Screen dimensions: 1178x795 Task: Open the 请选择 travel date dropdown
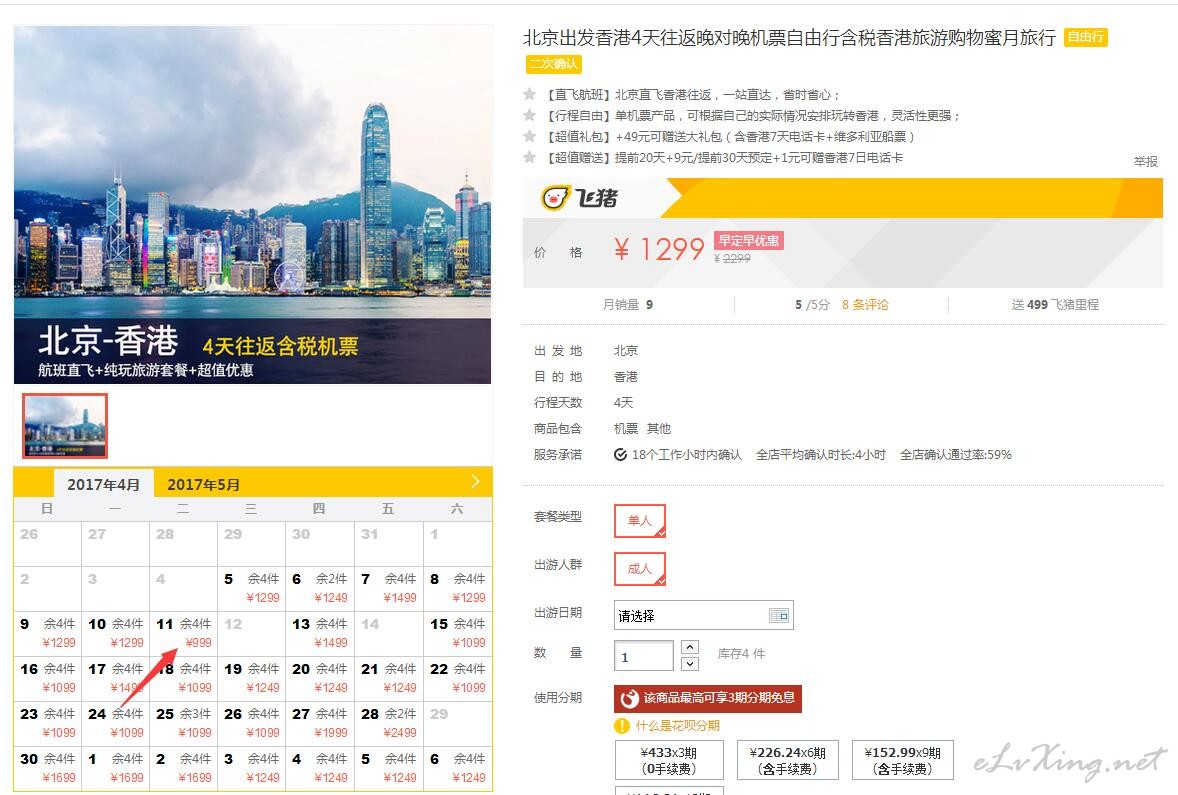click(x=692, y=615)
